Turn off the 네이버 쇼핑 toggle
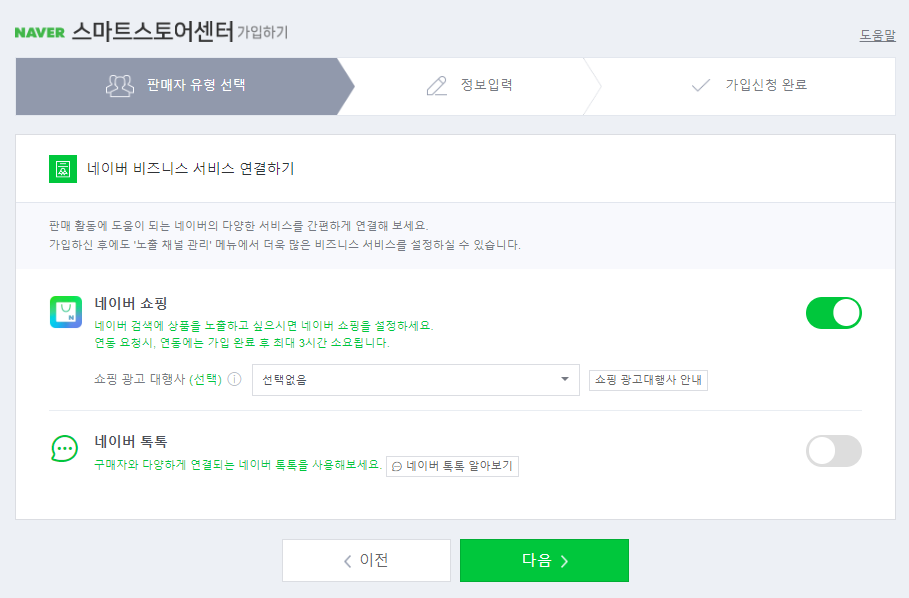The image size is (909, 598). point(834,313)
